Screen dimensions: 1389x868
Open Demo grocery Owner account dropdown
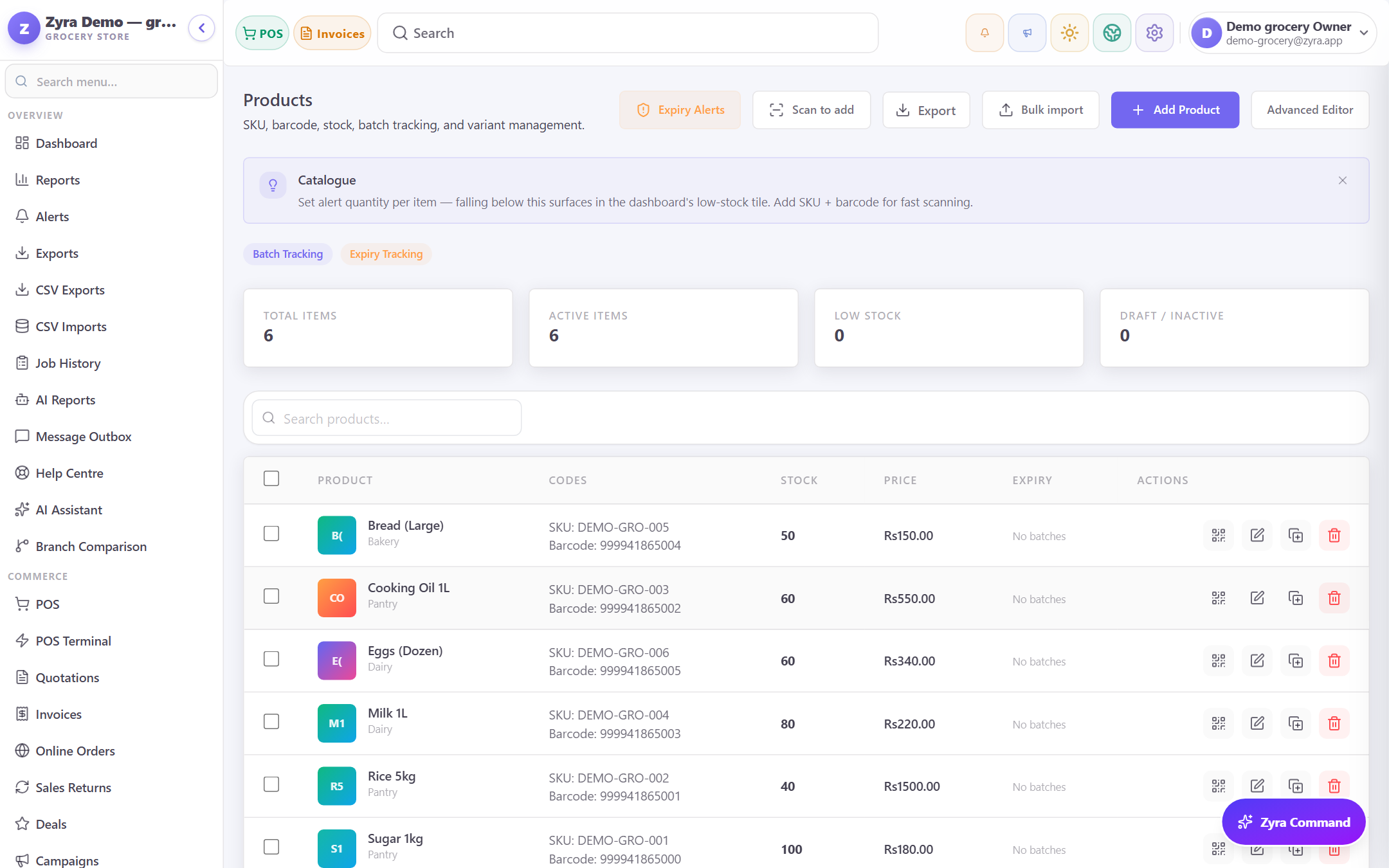1282,33
